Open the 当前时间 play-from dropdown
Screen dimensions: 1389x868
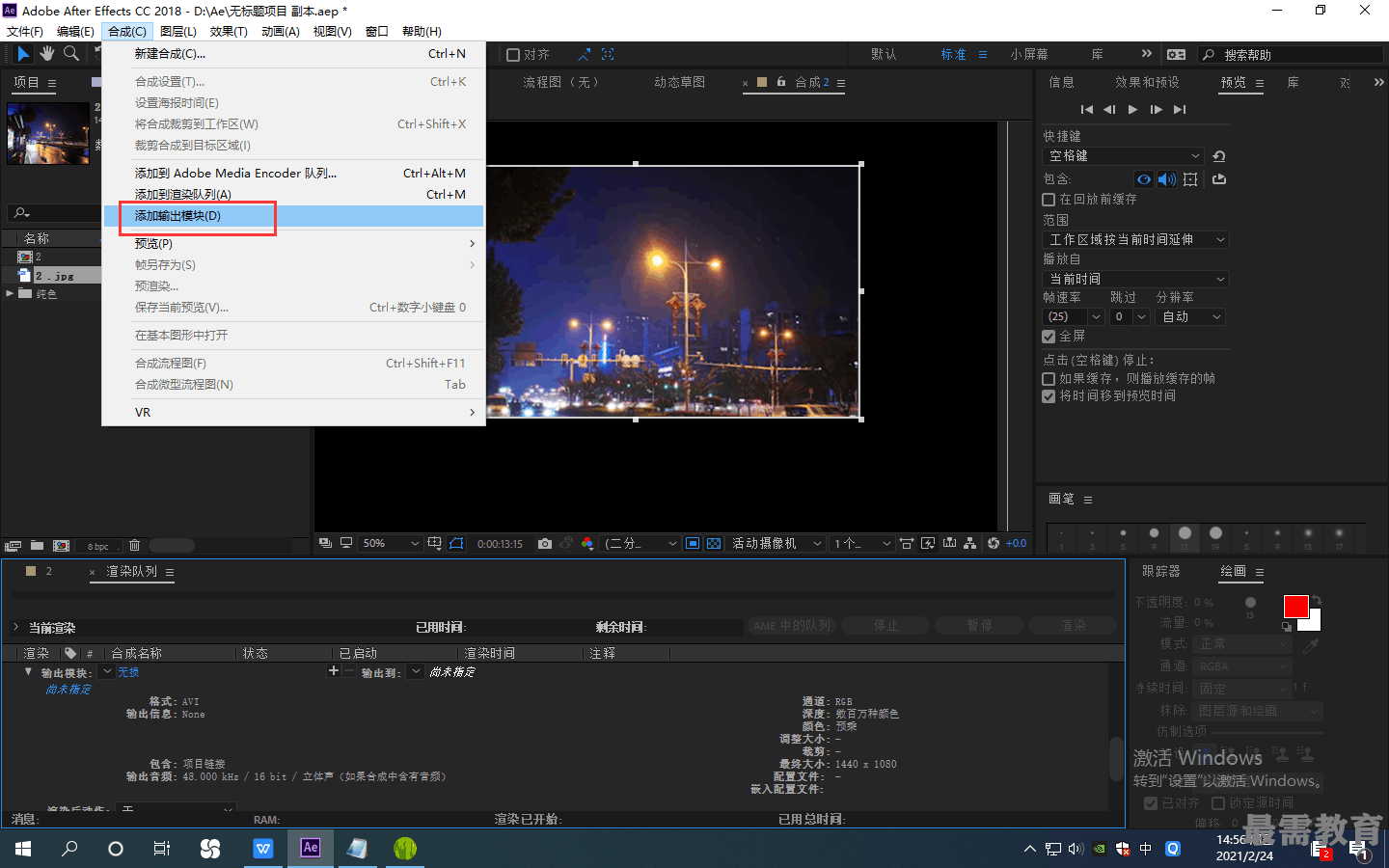[1136, 280]
